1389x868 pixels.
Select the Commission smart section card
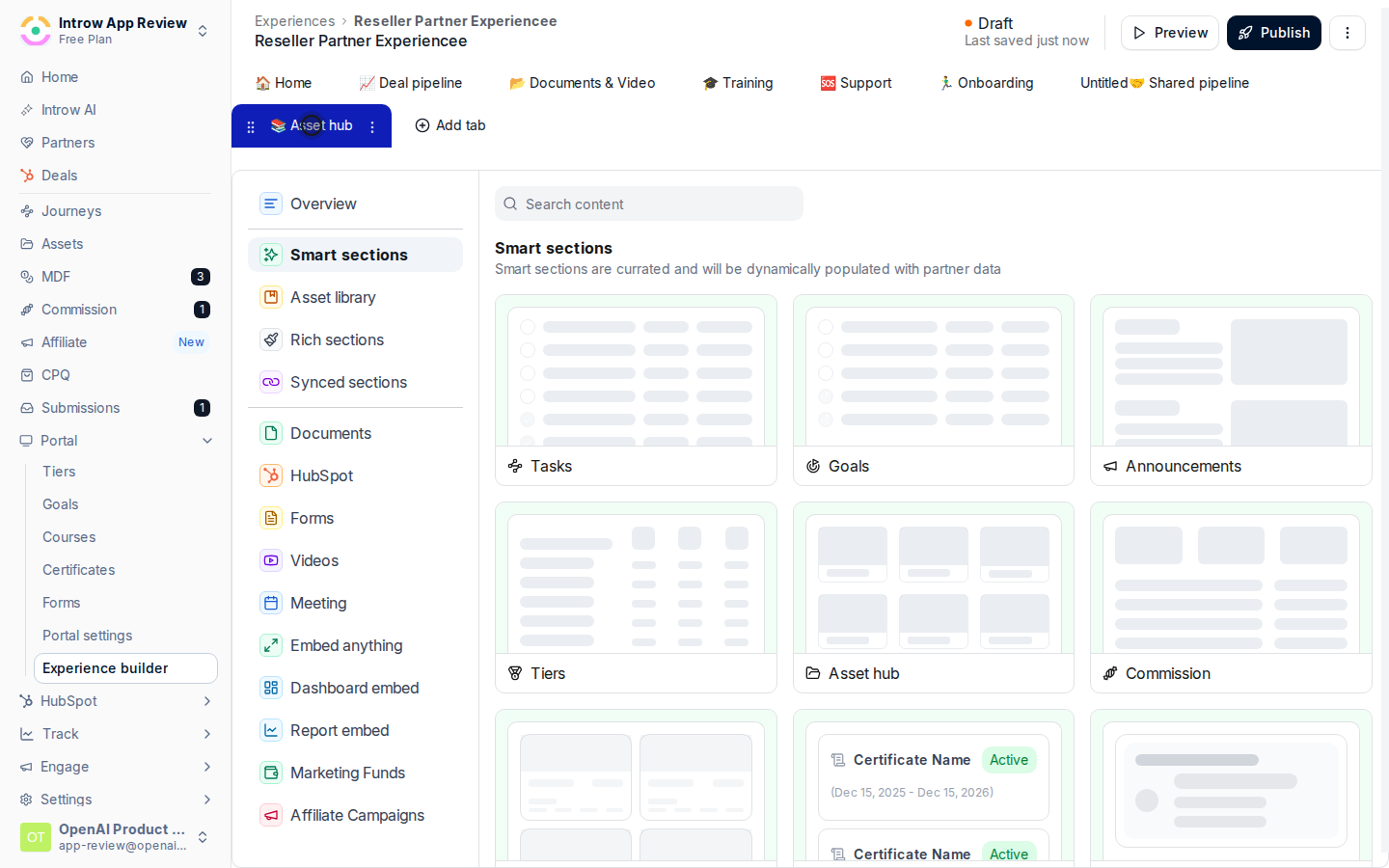coord(1231,597)
